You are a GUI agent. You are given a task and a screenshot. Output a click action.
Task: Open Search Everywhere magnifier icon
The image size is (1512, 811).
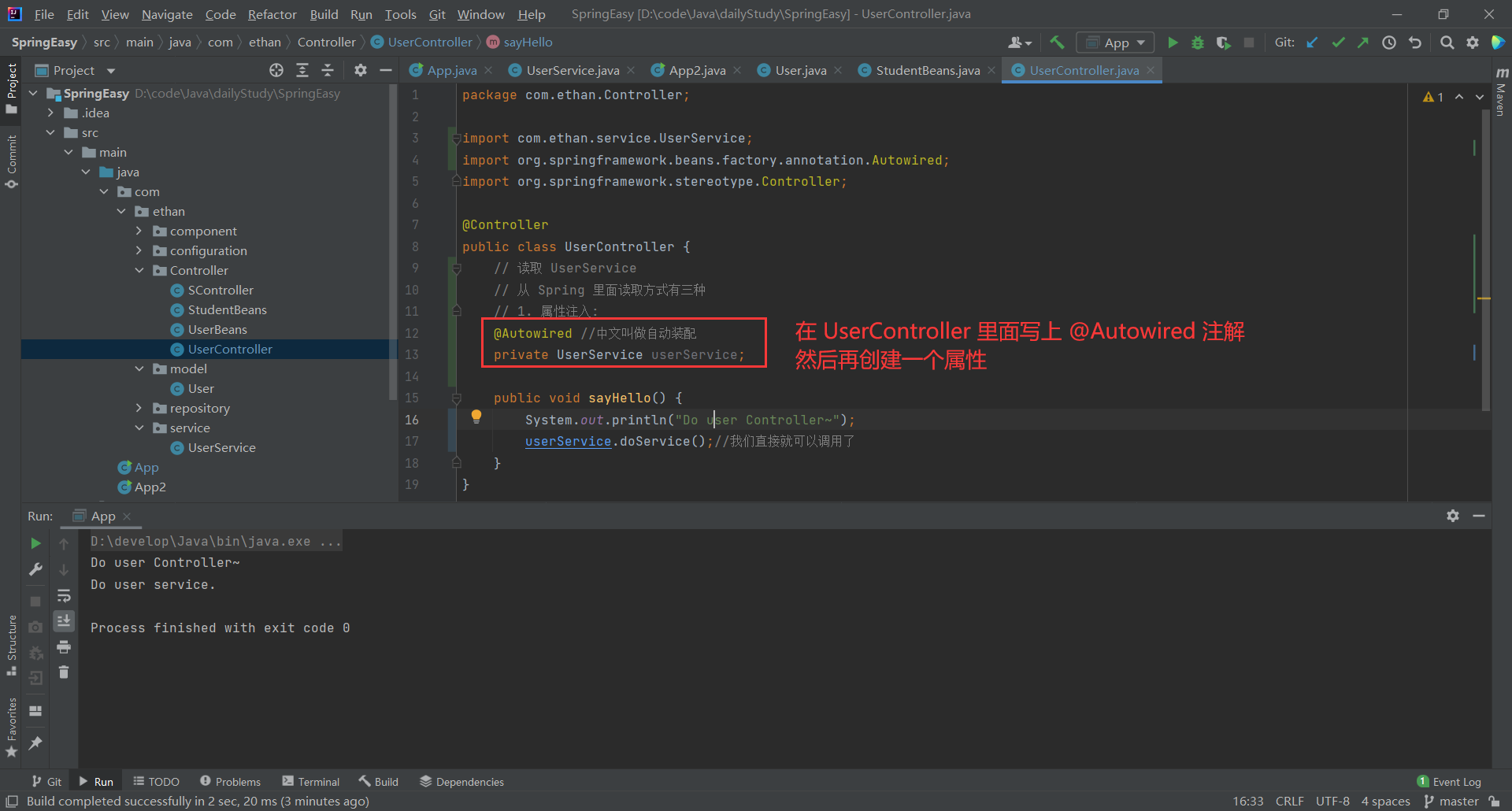(1447, 43)
